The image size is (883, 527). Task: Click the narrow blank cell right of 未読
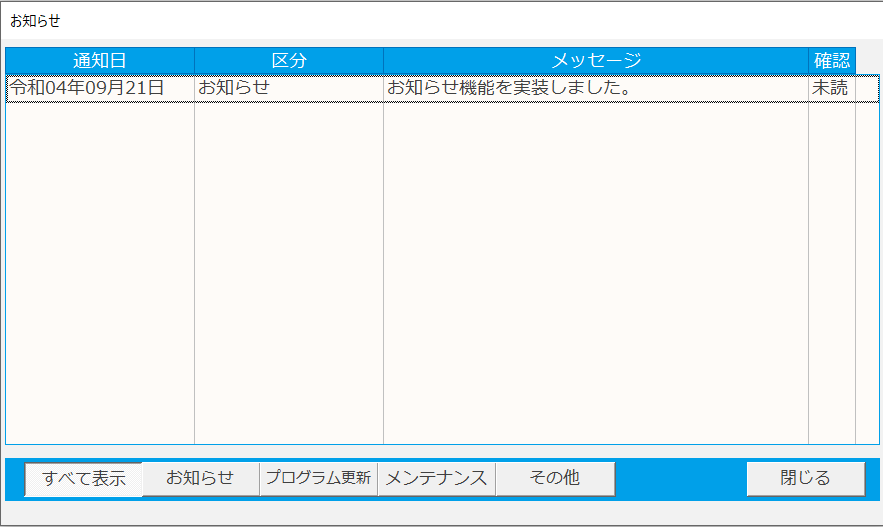pyautogui.click(x=866, y=89)
